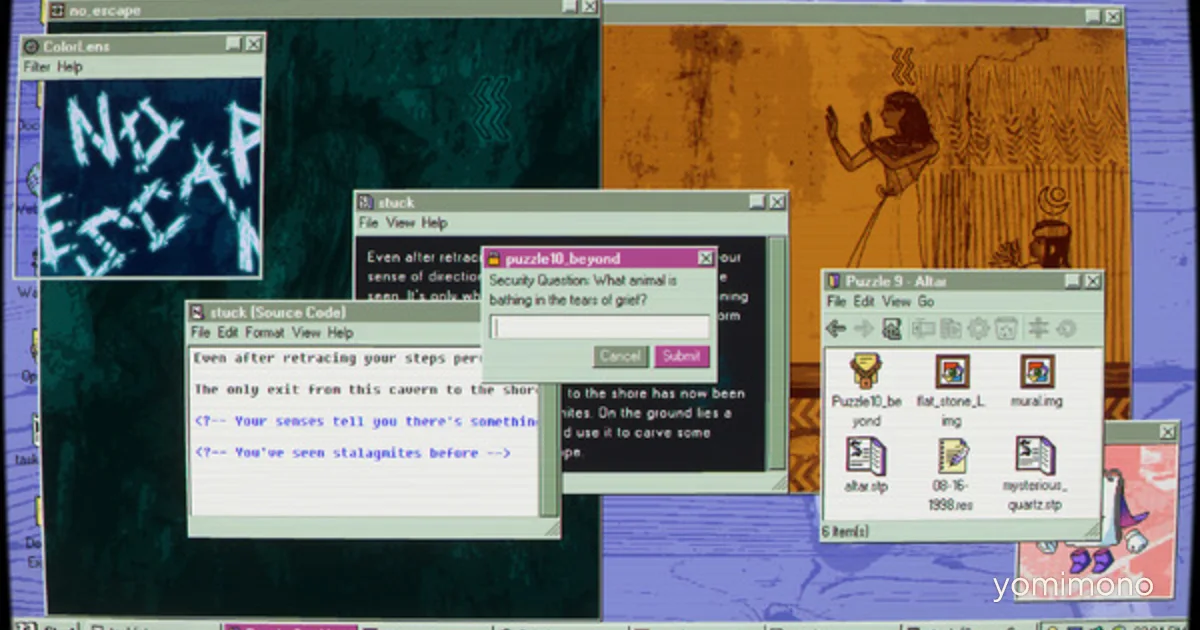Open the mysterious_quartz.stp file
This screenshot has width=1200, height=630.
1034,455
